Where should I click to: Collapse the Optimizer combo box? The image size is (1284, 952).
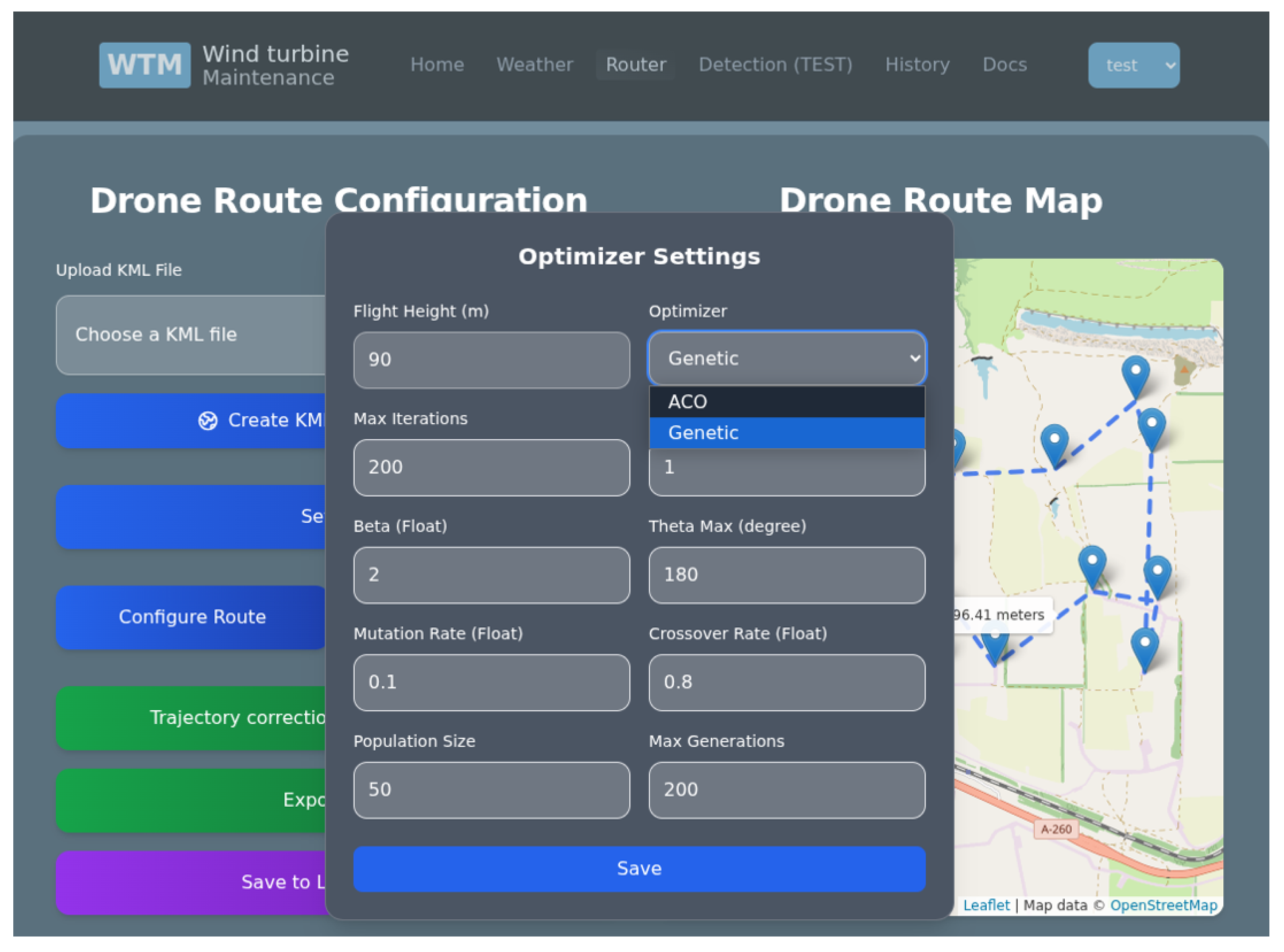pyautogui.click(x=787, y=359)
